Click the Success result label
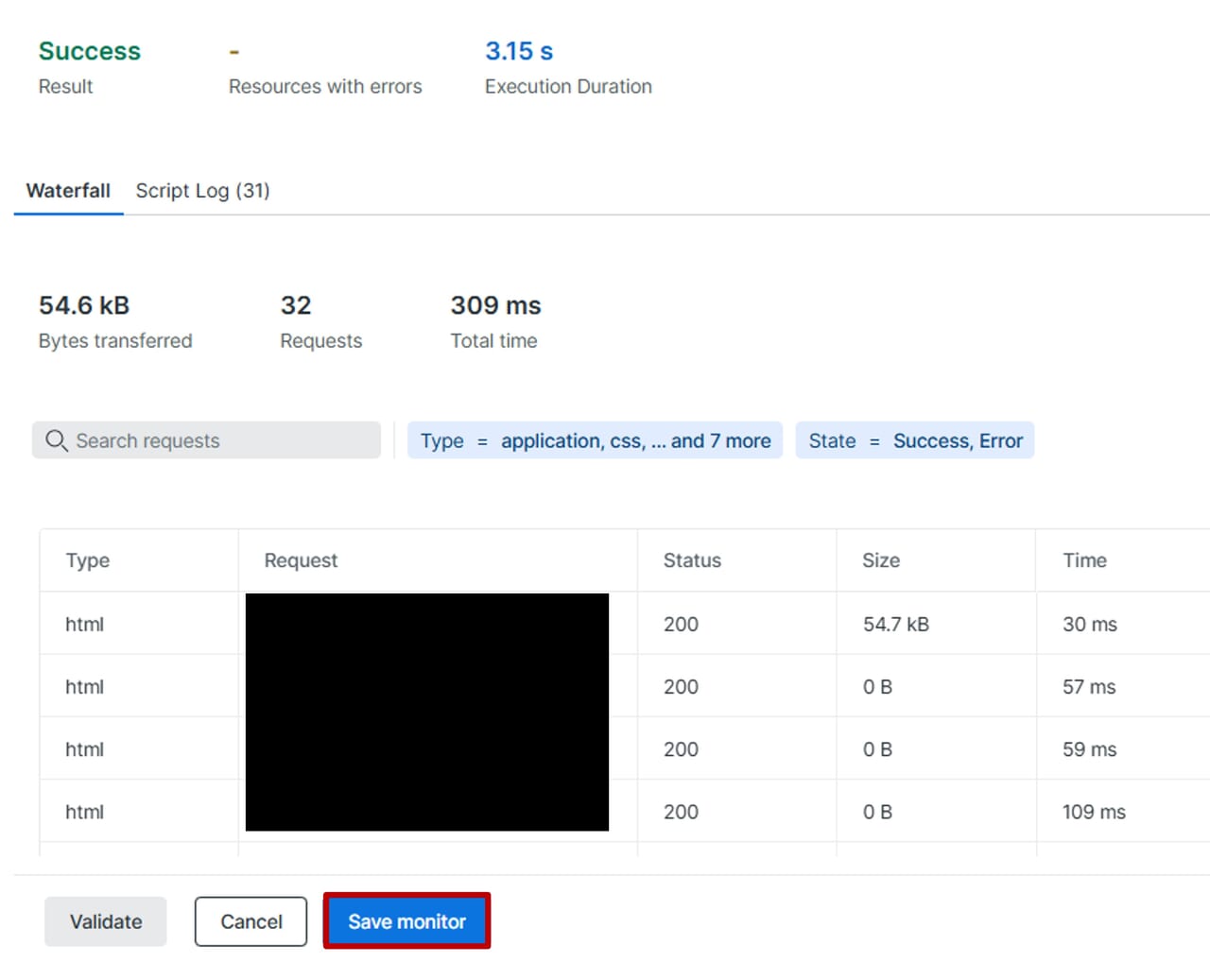The width and height of the screenshot is (1210, 980). click(89, 51)
